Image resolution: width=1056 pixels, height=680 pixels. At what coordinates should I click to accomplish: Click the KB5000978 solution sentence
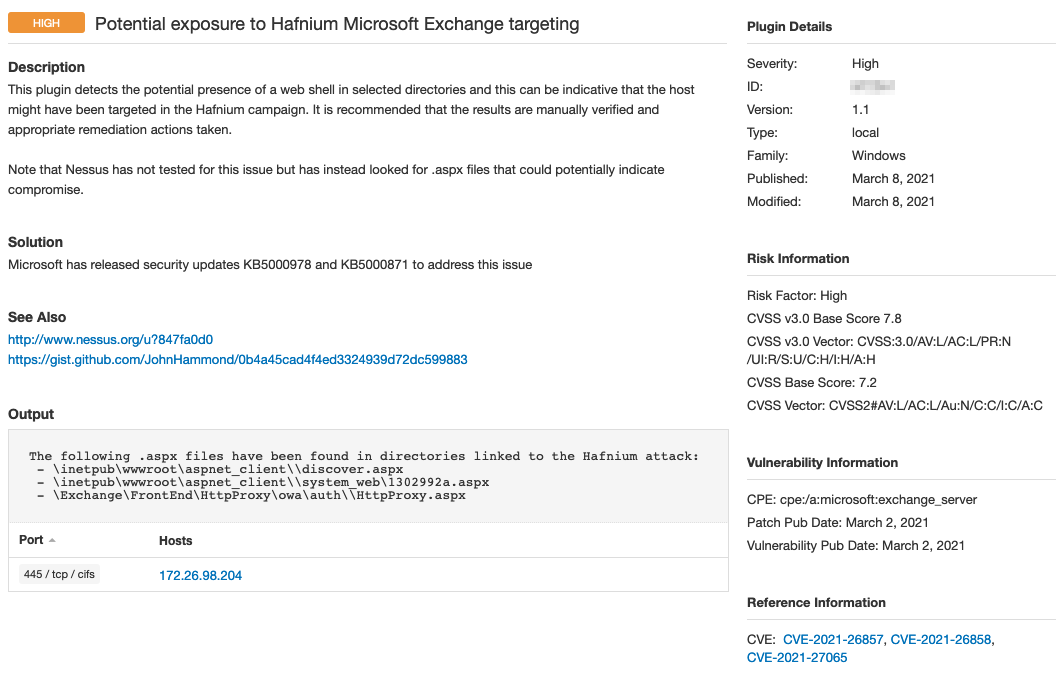point(270,265)
